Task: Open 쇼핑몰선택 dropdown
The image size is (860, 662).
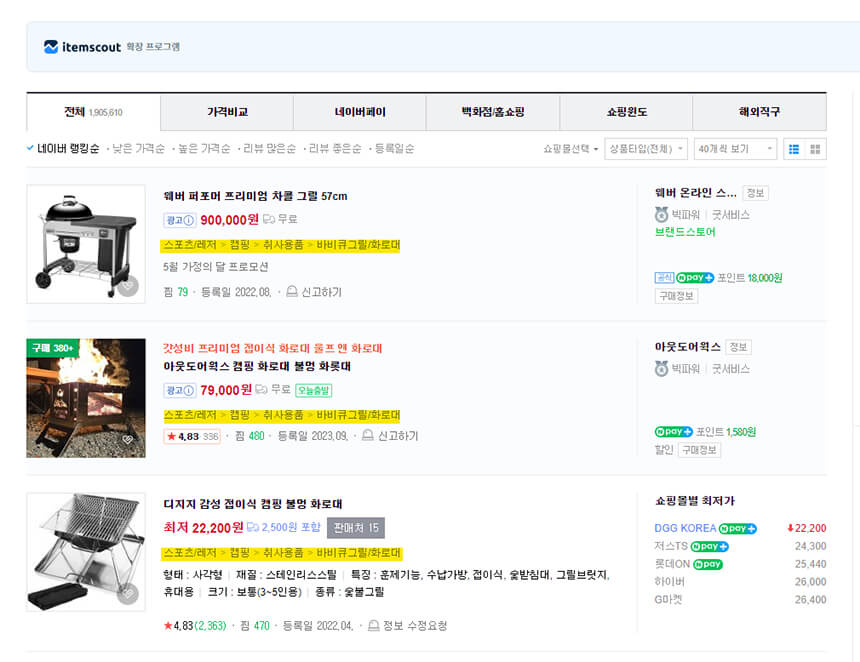Action: tap(570, 149)
